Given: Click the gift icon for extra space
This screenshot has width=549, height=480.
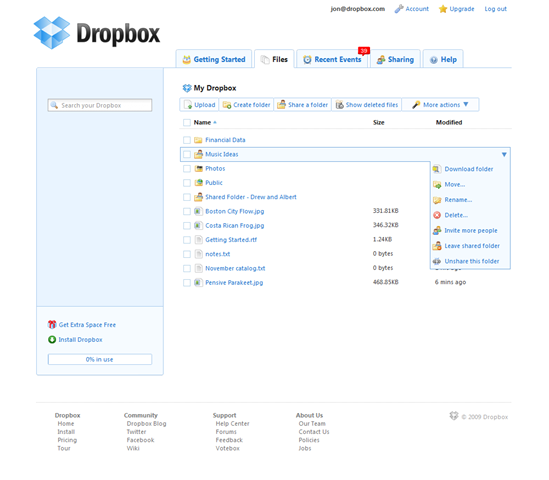Looking at the screenshot, I should 52,325.
